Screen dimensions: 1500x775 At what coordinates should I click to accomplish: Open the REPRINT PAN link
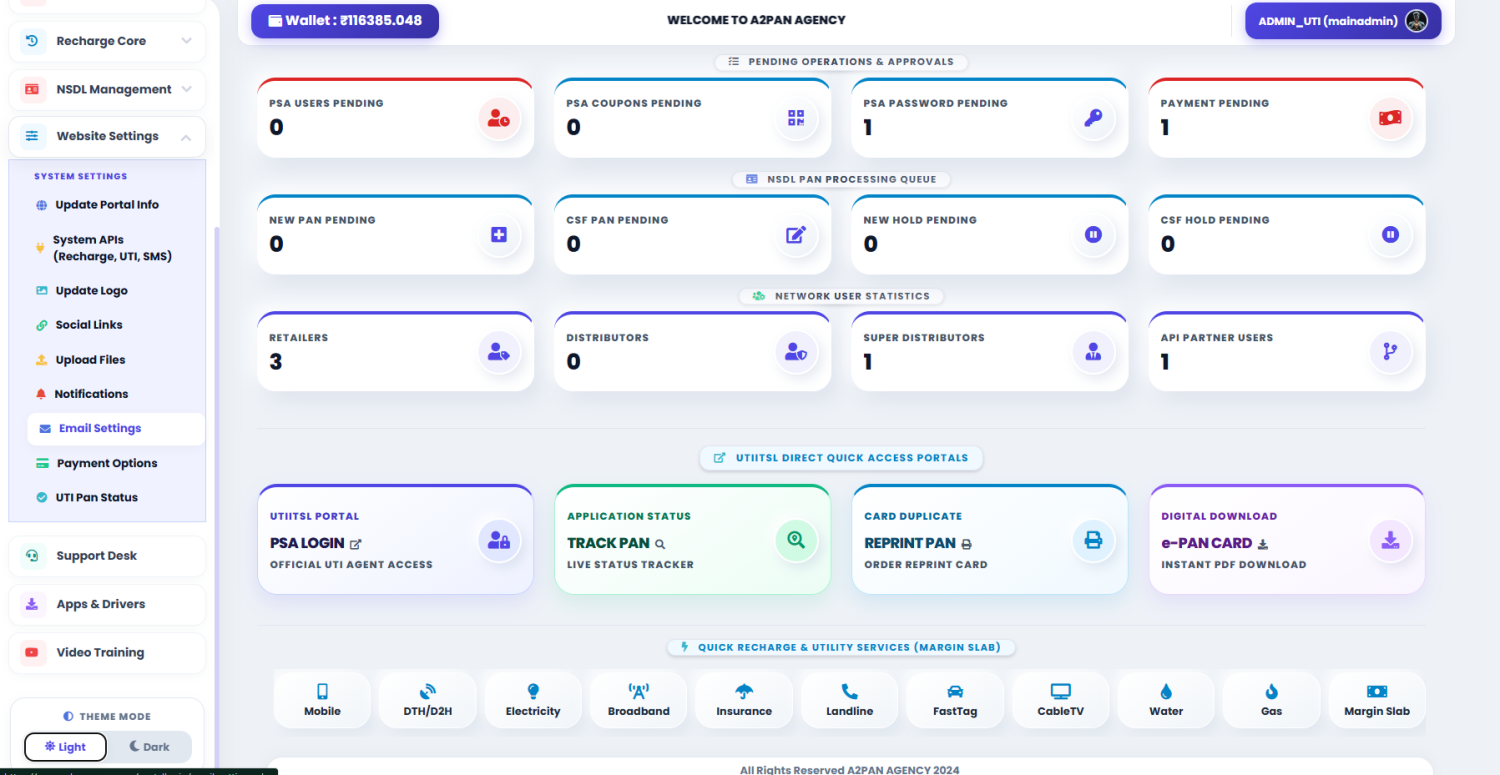click(x=917, y=543)
